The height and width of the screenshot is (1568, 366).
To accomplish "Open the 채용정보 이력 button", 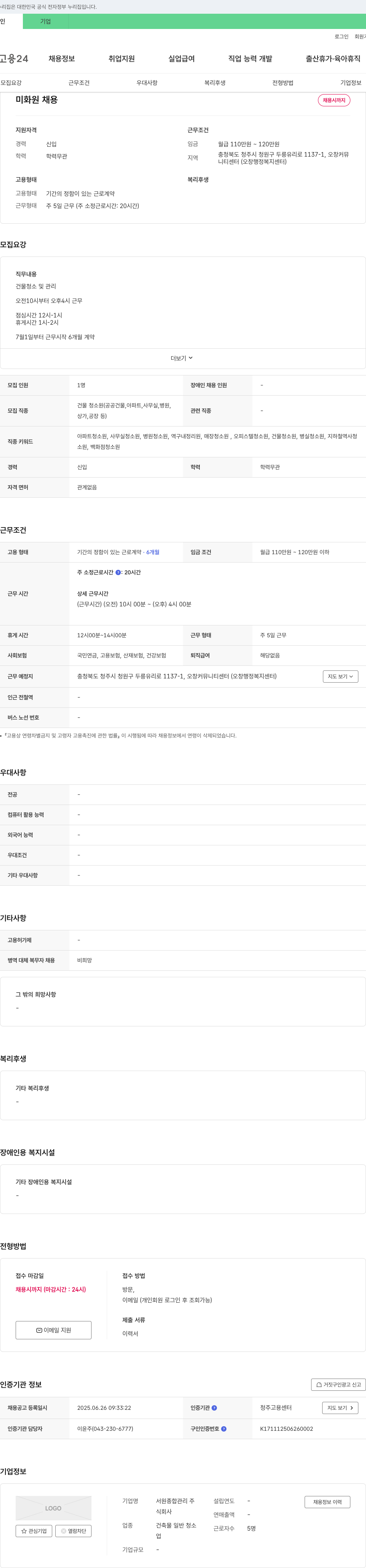I will click(327, 1502).
